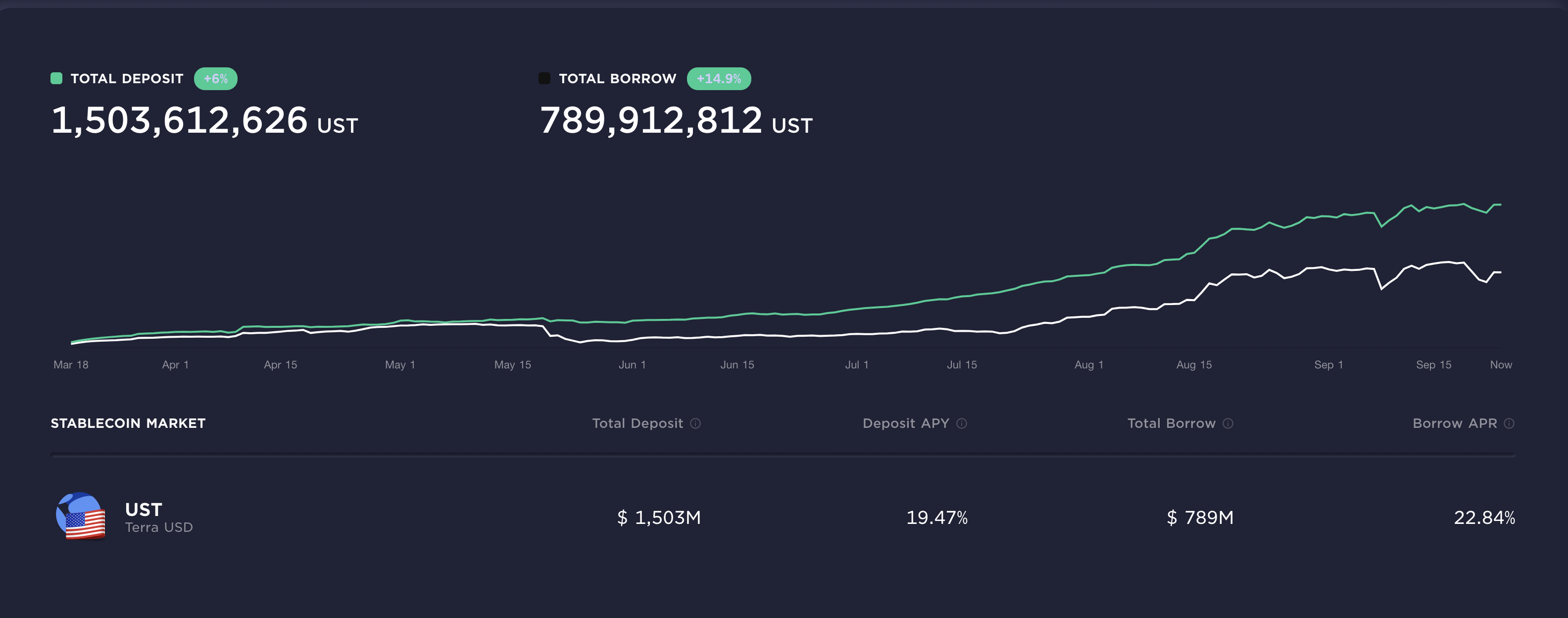The image size is (1568, 618).
Task: Click the Mar 18 chart axis label
Action: pyautogui.click(x=71, y=365)
